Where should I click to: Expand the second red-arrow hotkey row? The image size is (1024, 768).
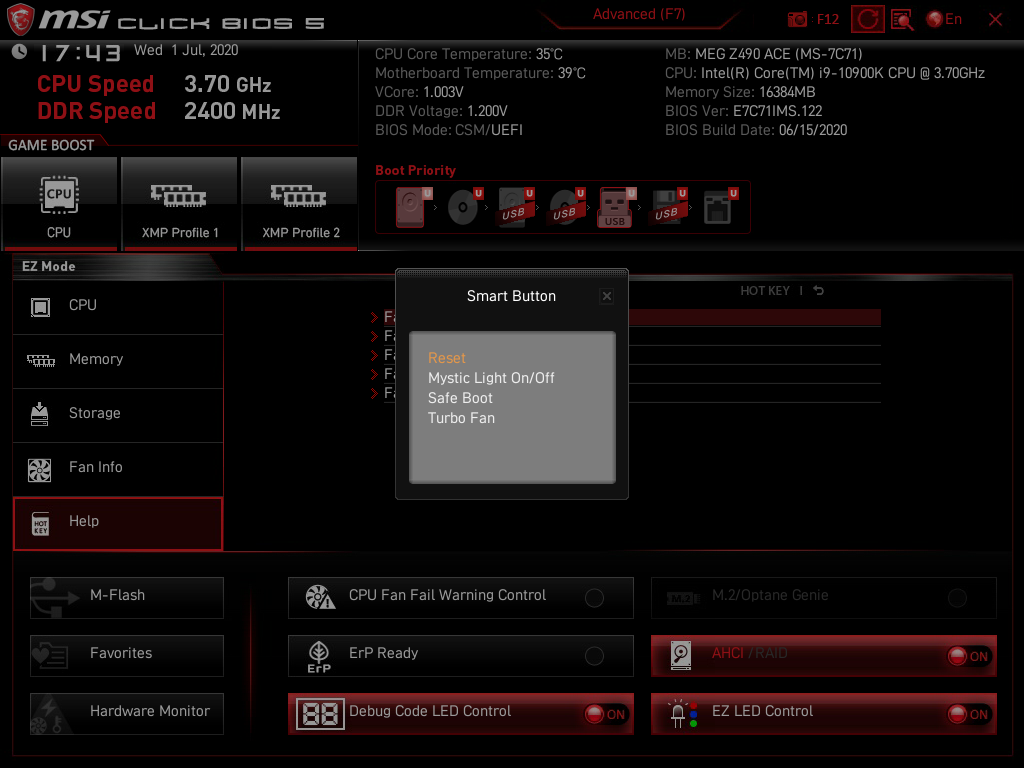pyautogui.click(x=374, y=336)
